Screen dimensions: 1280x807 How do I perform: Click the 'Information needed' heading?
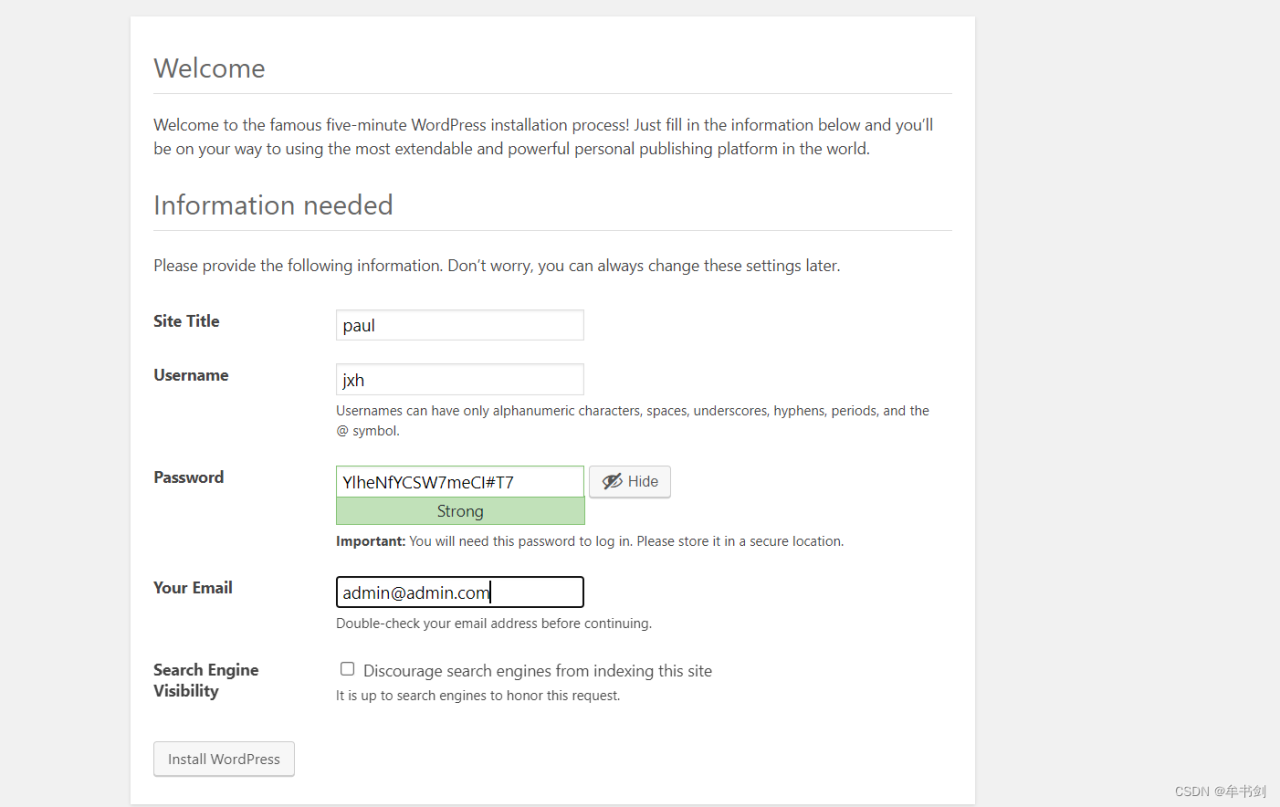coord(273,205)
